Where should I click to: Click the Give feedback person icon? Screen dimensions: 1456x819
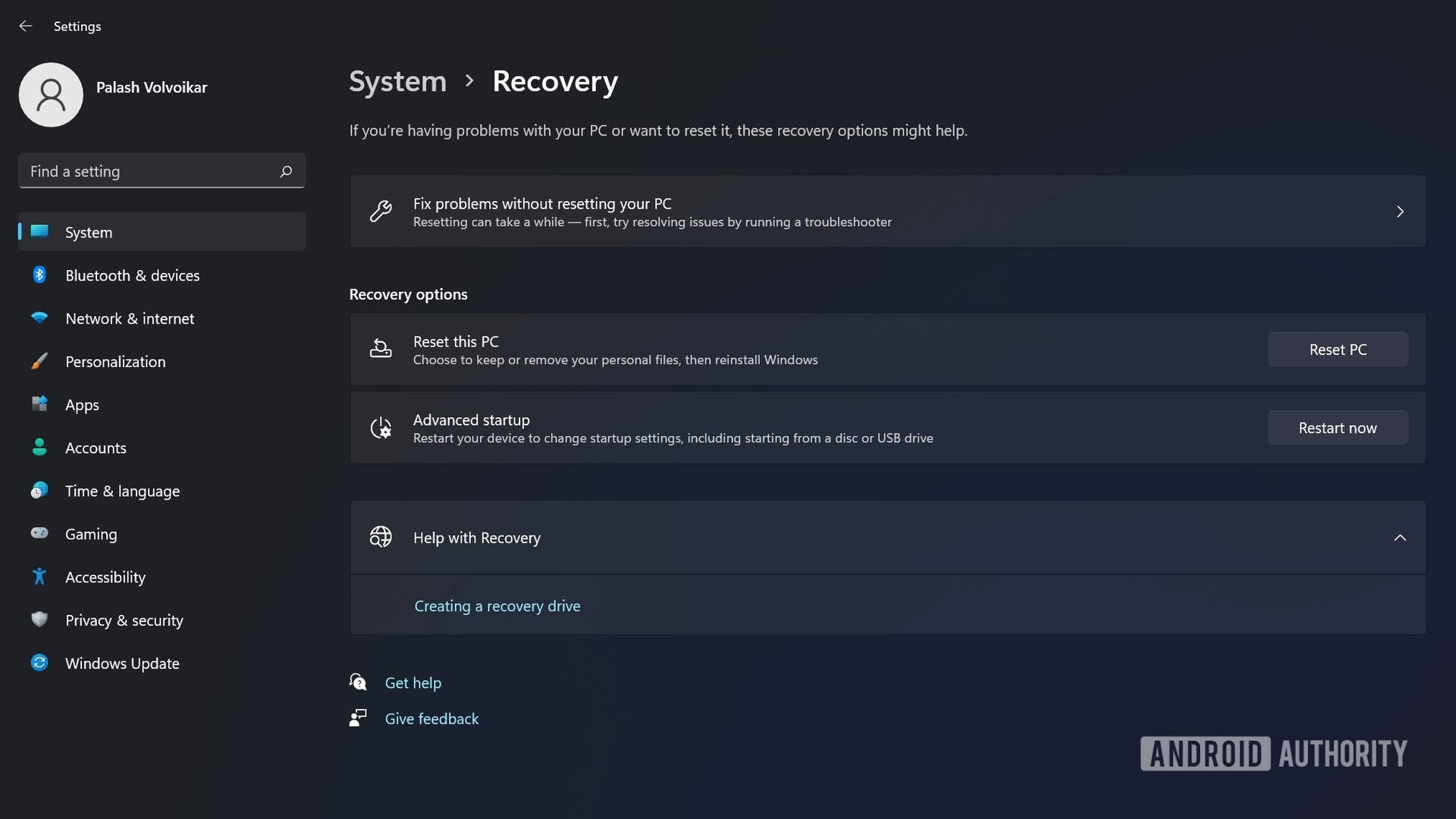click(358, 717)
